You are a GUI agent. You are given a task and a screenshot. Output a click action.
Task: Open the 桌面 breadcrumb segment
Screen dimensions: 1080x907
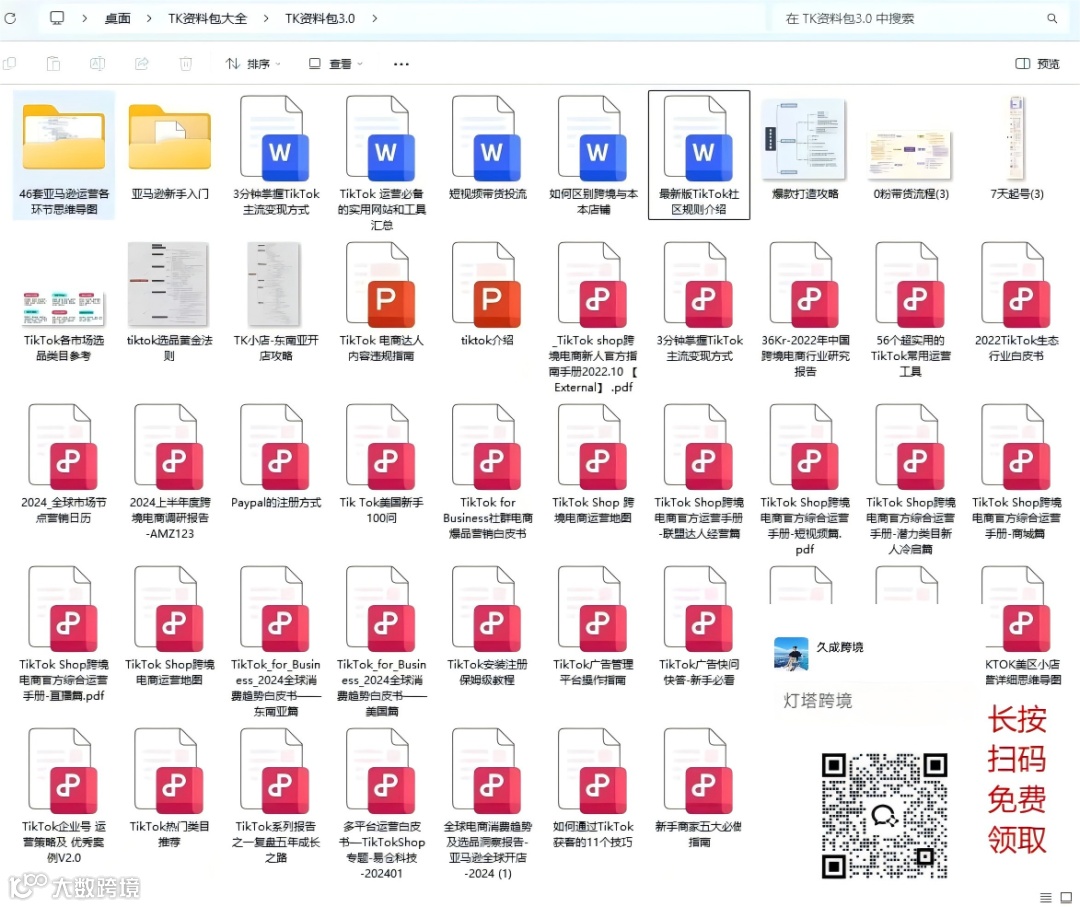(x=118, y=19)
